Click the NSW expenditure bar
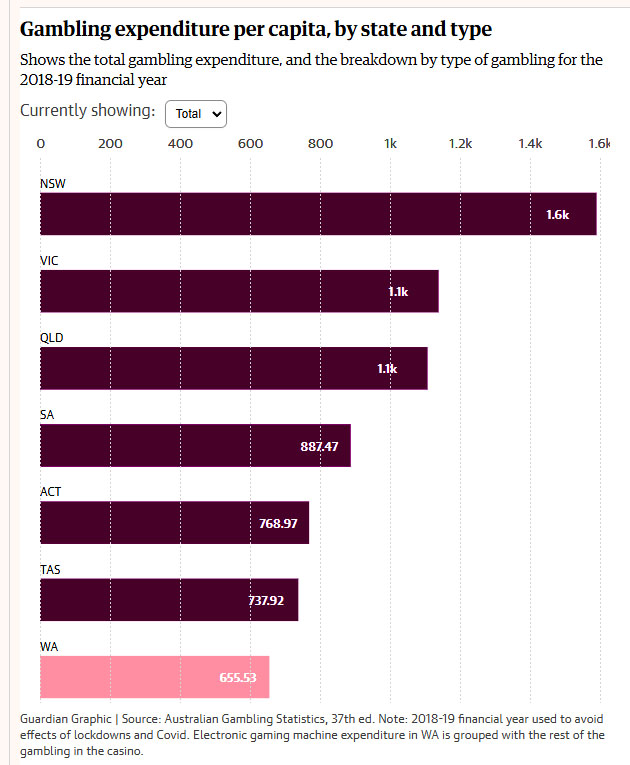 point(318,214)
